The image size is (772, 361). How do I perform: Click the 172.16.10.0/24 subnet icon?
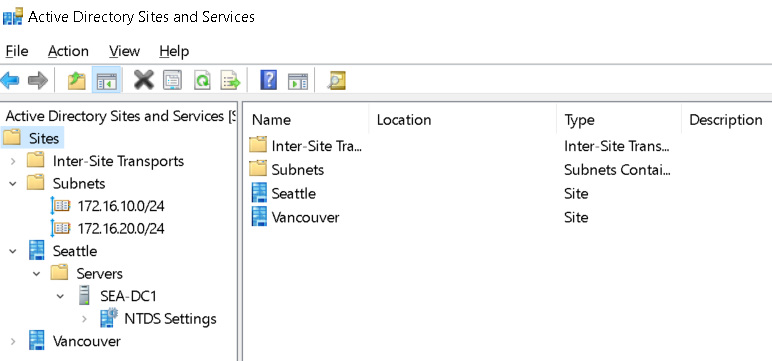click(61, 205)
